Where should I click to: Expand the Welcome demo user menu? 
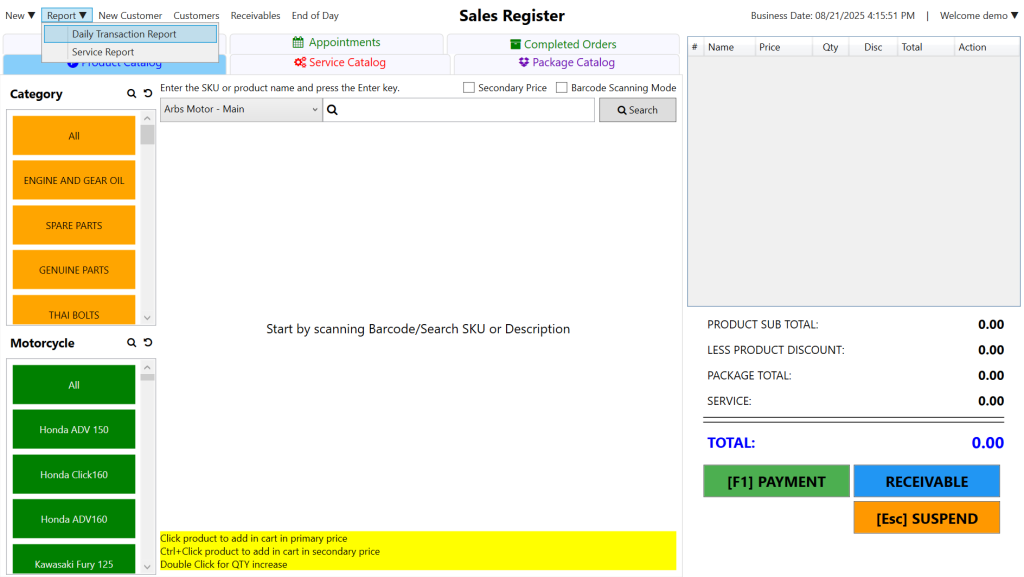pyautogui.click(x=979, y=16)
